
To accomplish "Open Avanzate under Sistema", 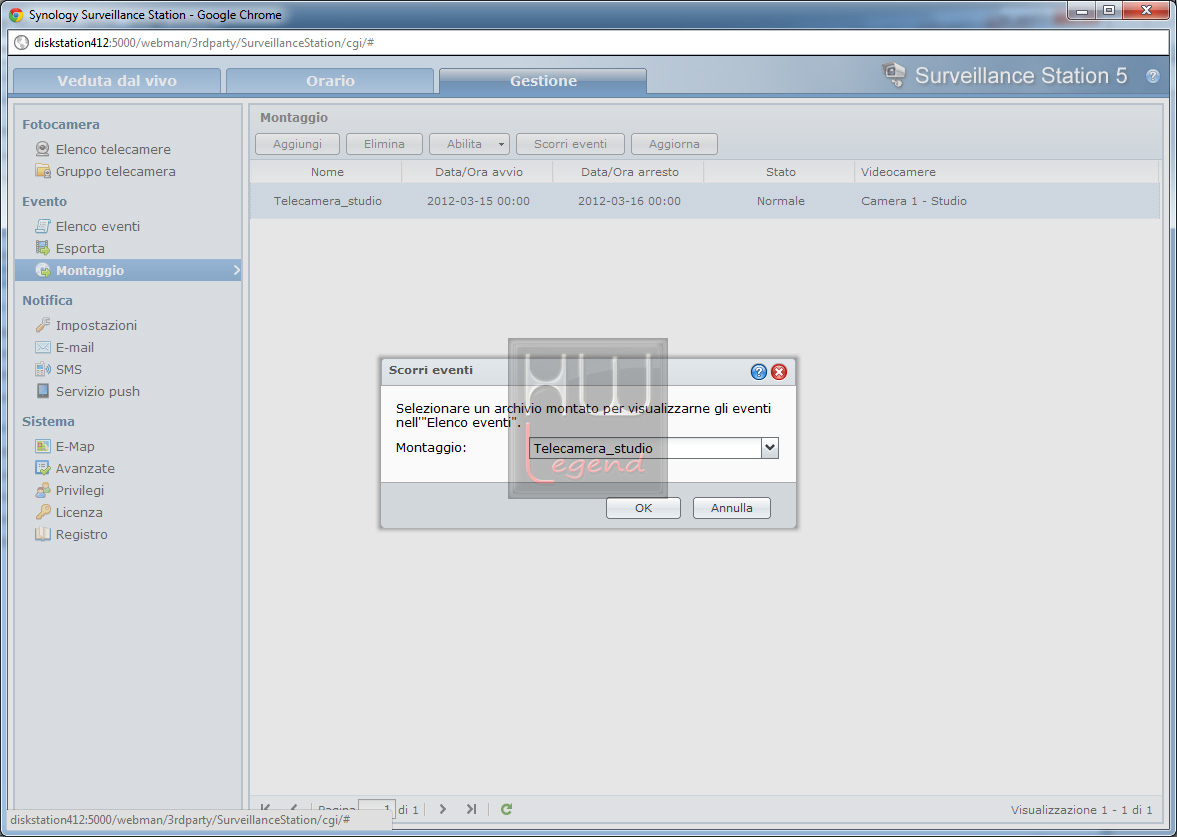I will [x=85, y=468].
